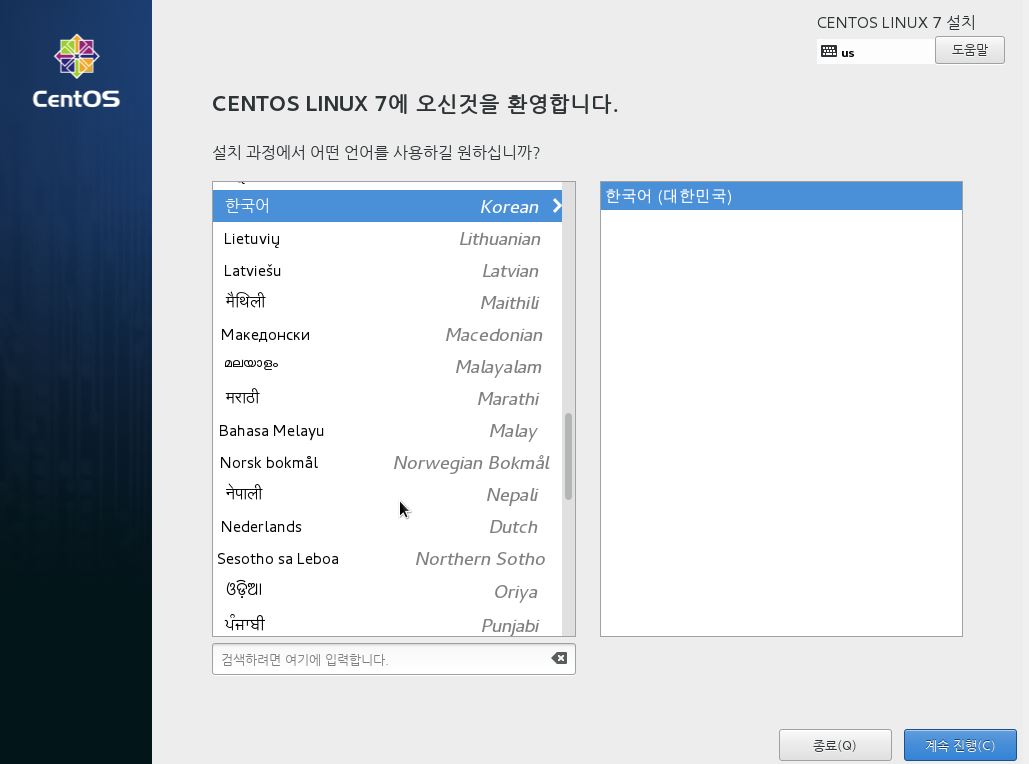
Task: Select the Marathi language row
Action: click(x=387, y=398)
